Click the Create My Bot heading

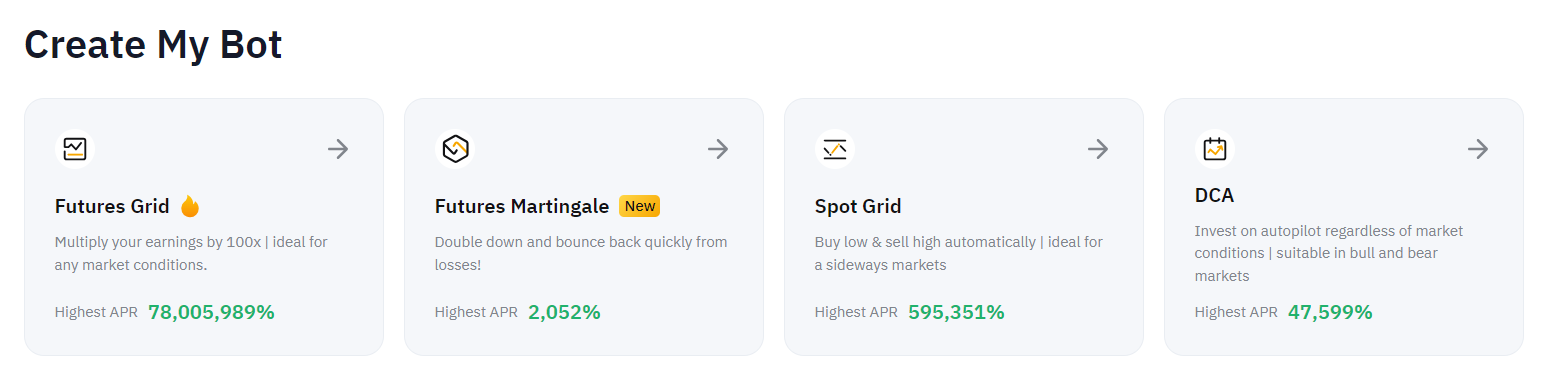click(x=153, y=45)
